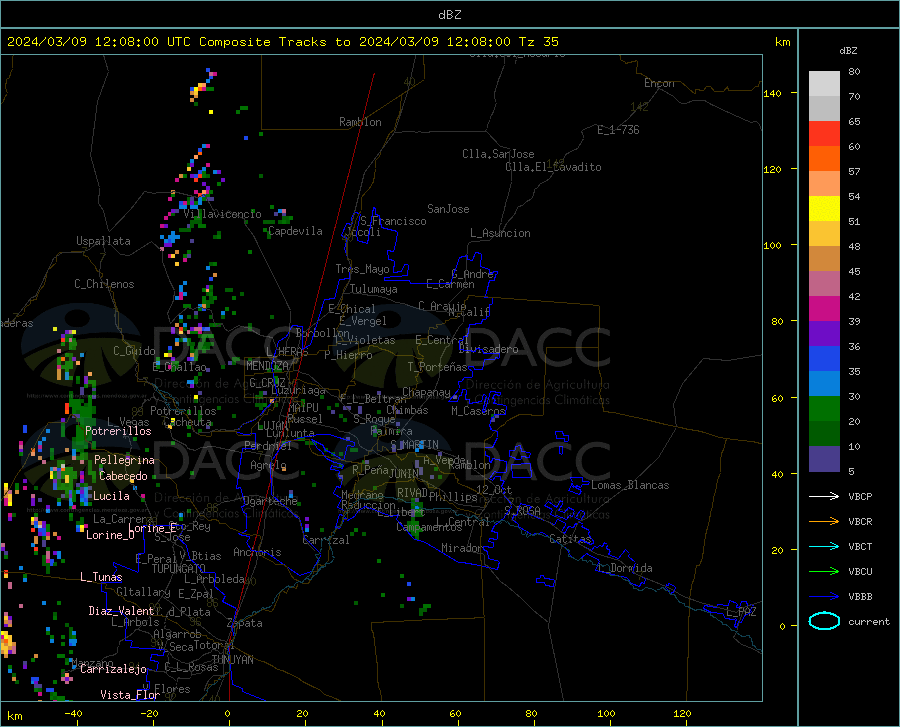
Task: Click the Catitas map label
Action: (571, 539)
